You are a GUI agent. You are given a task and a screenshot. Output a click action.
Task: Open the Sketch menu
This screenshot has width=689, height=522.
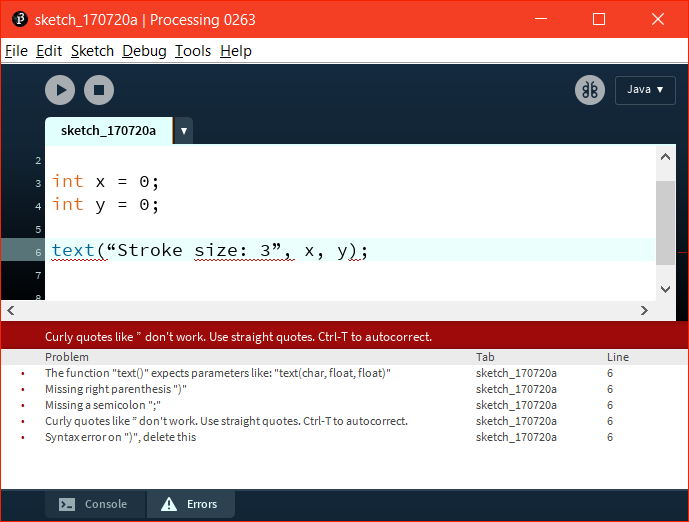point(92,51)
